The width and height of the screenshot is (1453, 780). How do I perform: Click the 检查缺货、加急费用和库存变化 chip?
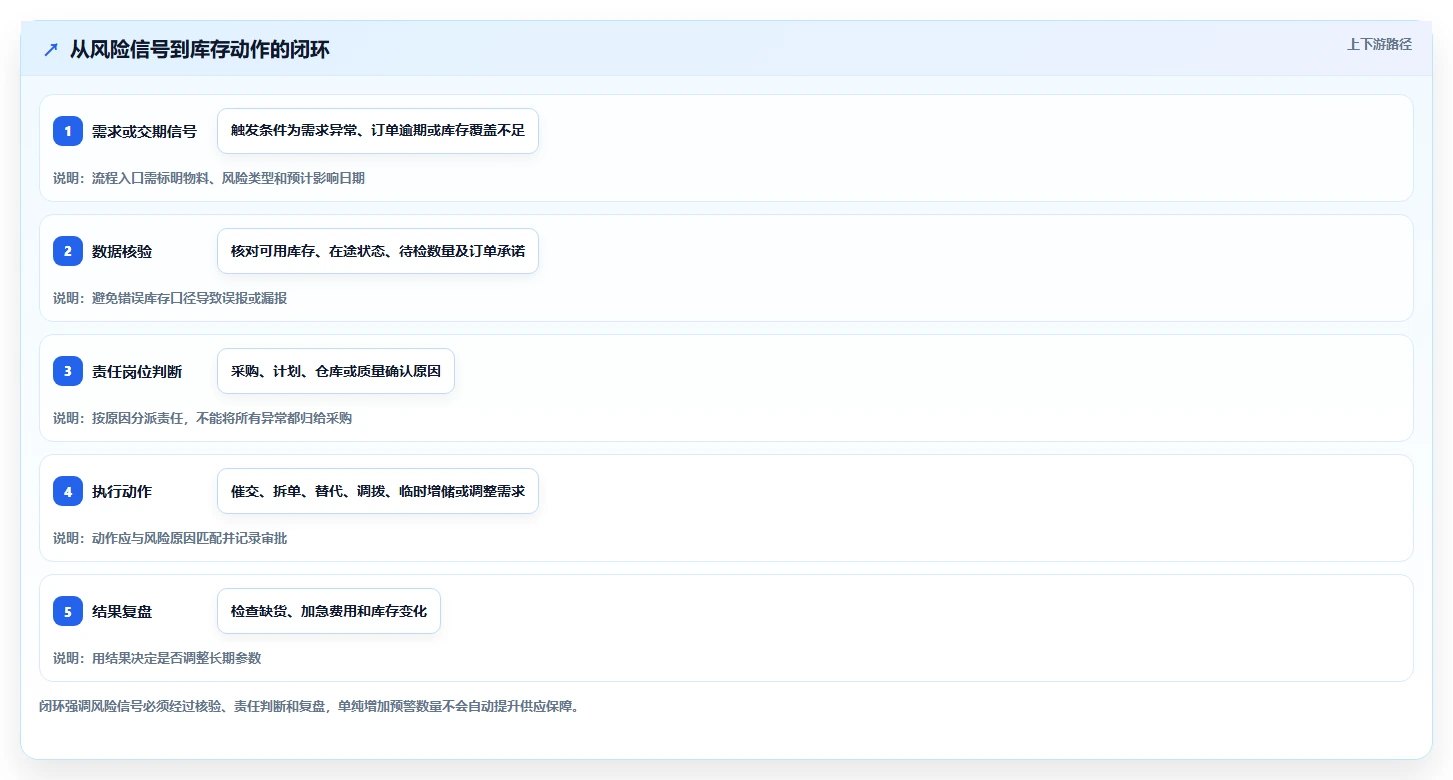click(329, 611)
